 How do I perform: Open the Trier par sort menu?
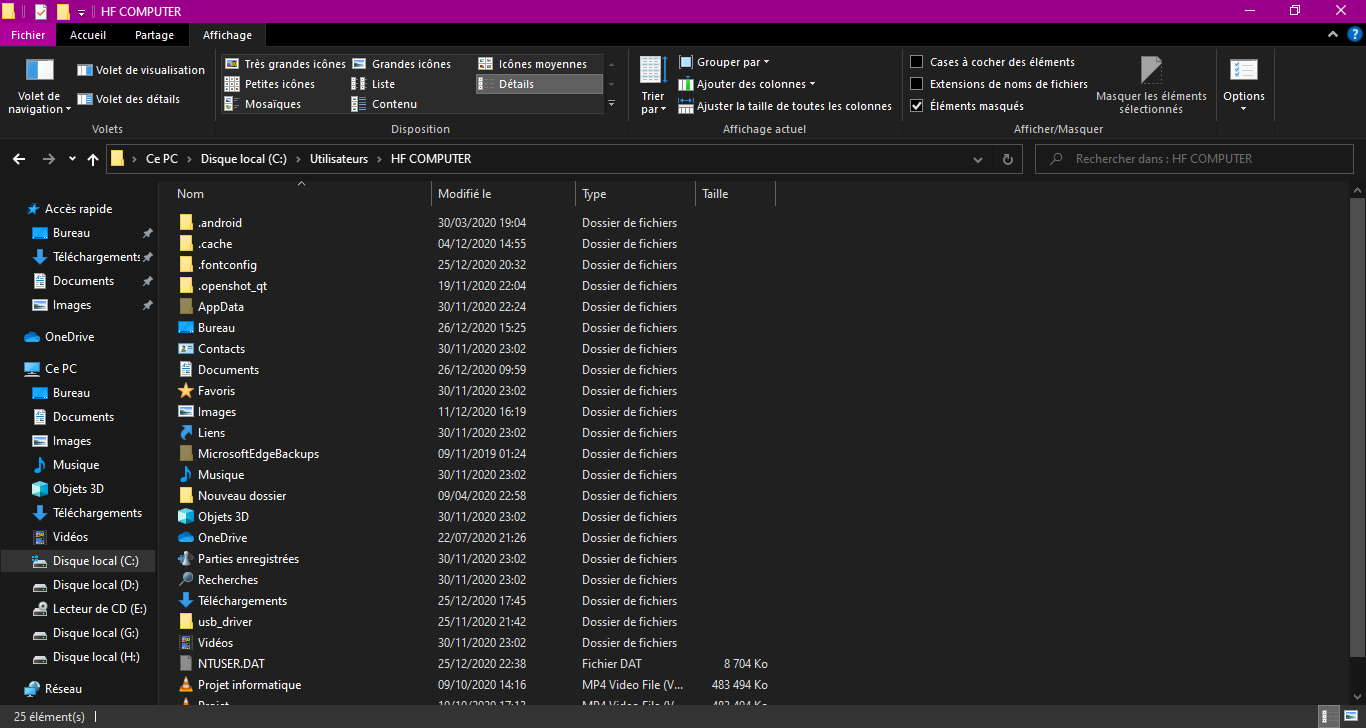(653, 85)
